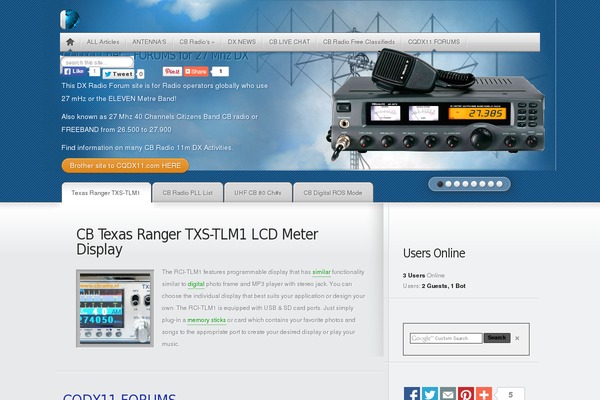Like the page with Facebook Like
This screenshot has height=400, width=600.
click(x=74, y=71)
